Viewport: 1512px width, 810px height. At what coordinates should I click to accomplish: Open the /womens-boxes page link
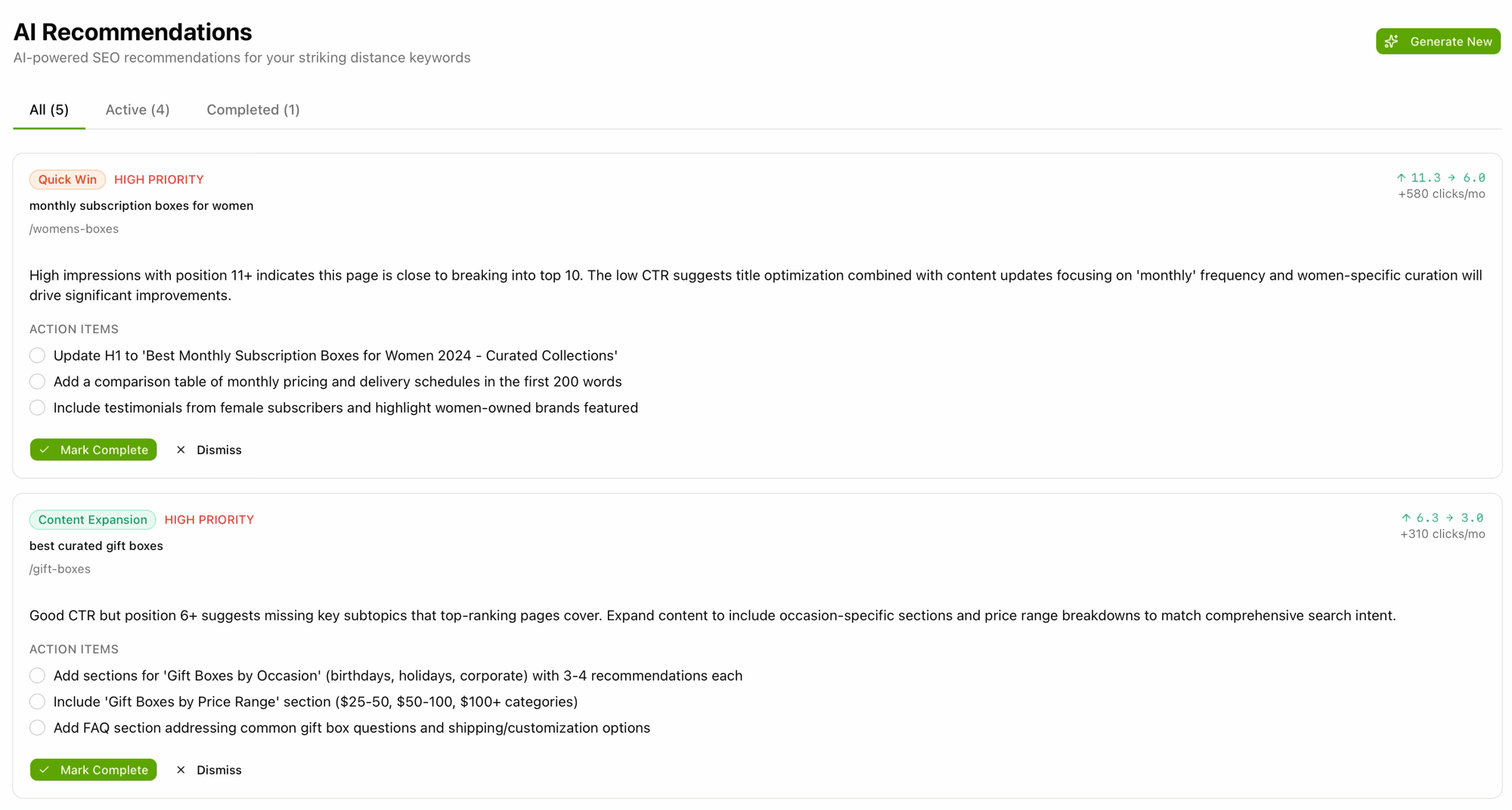tap(73, 228)
